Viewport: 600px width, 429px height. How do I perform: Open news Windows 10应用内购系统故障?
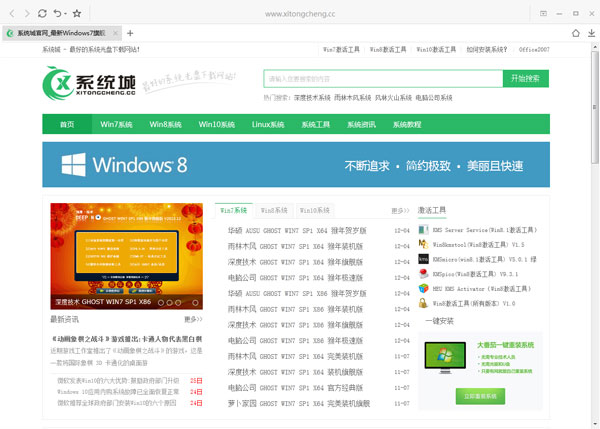pos(118,392)
